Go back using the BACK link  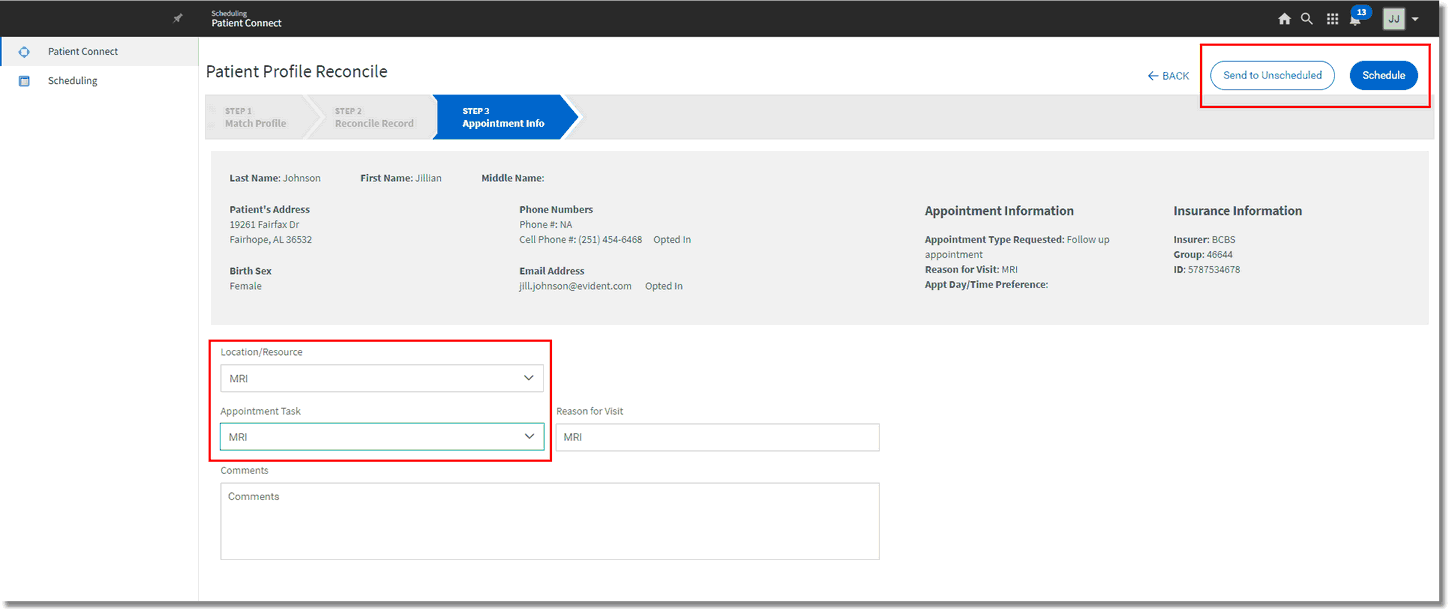[x=1168, y=76]
